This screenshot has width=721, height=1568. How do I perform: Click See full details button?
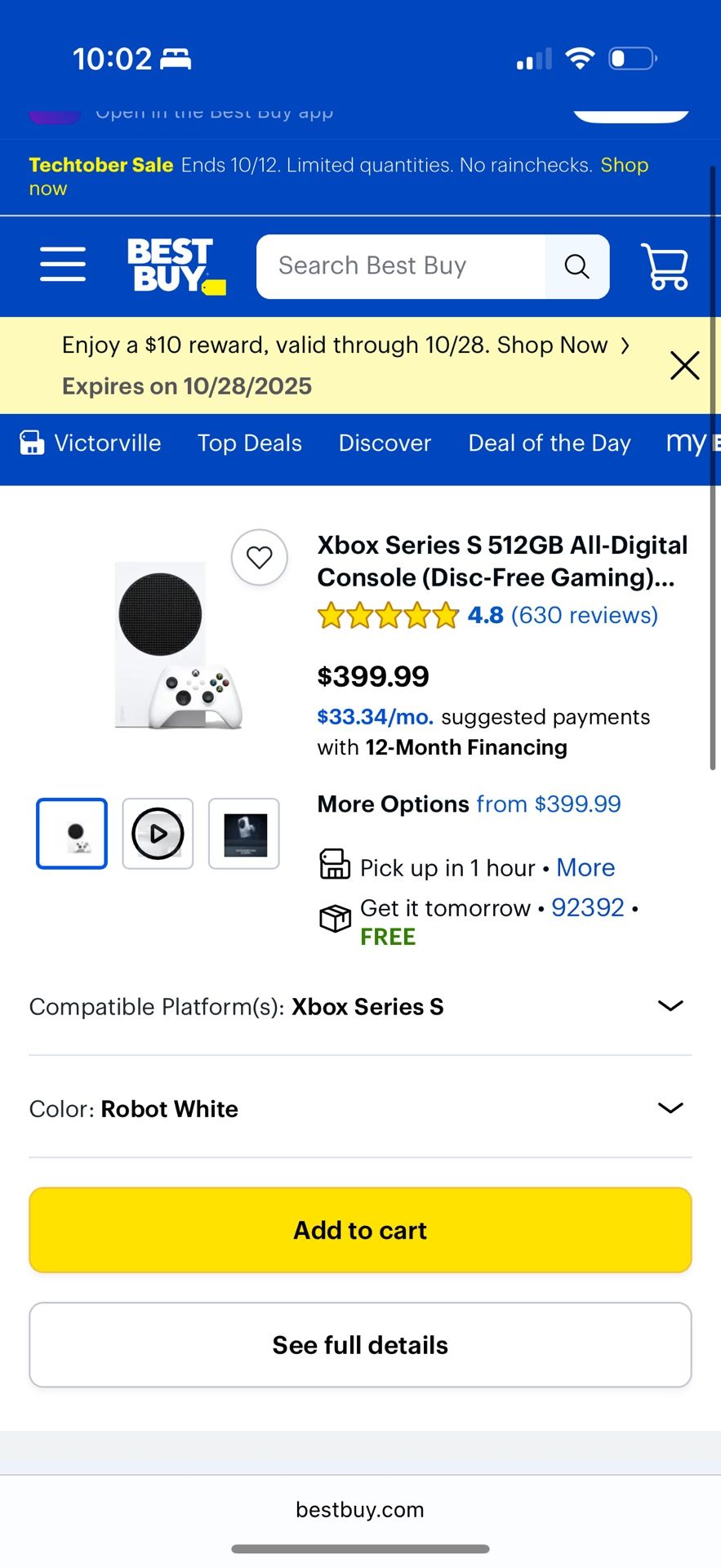click(360, 1345)
